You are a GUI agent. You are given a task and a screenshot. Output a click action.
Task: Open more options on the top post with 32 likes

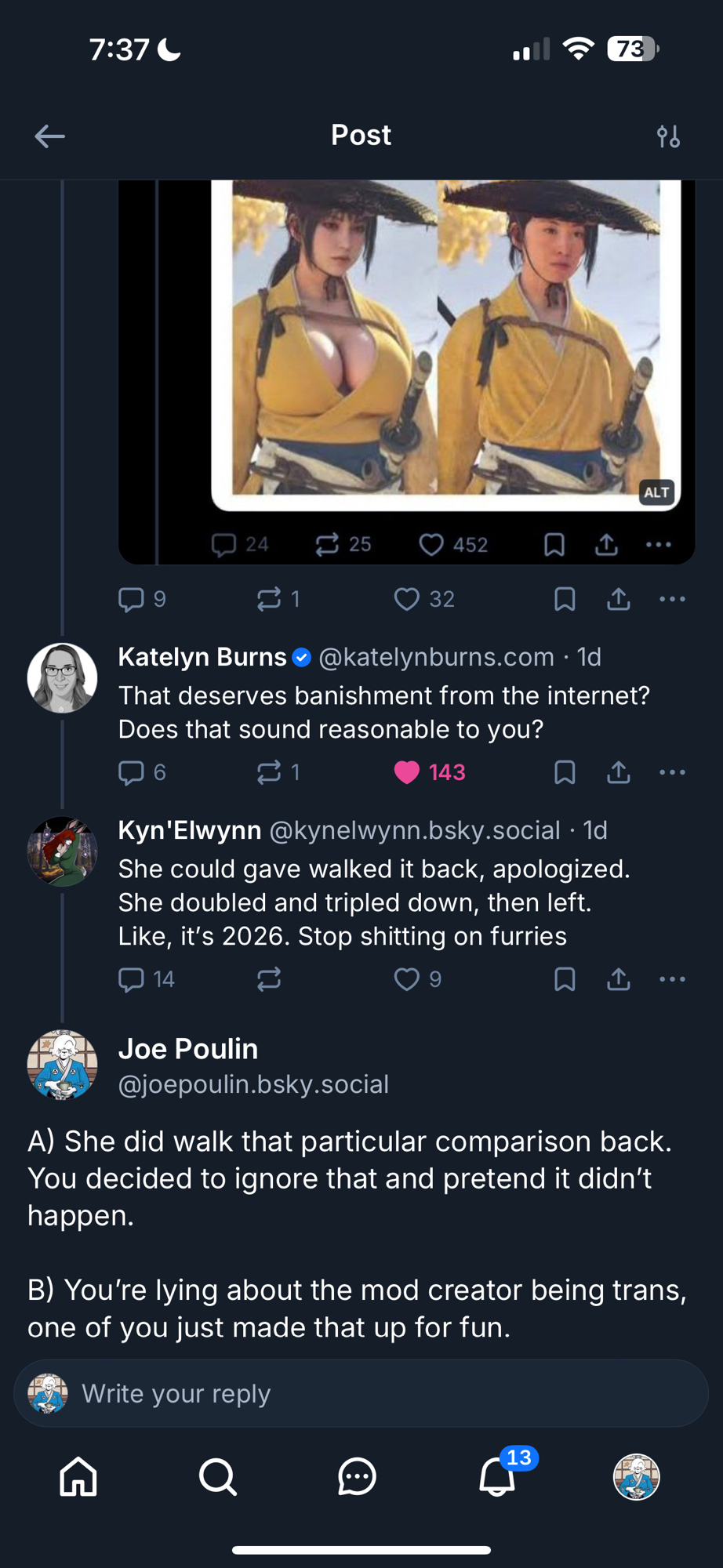(x=672, y=599)
